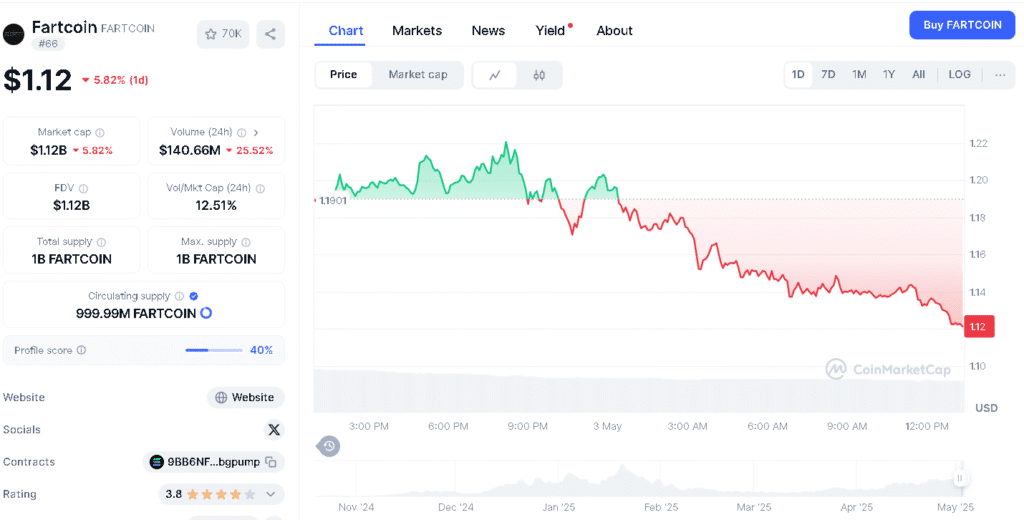Open Volume (24h) info icon
The image size is (1024, 520).
(242, 133)
